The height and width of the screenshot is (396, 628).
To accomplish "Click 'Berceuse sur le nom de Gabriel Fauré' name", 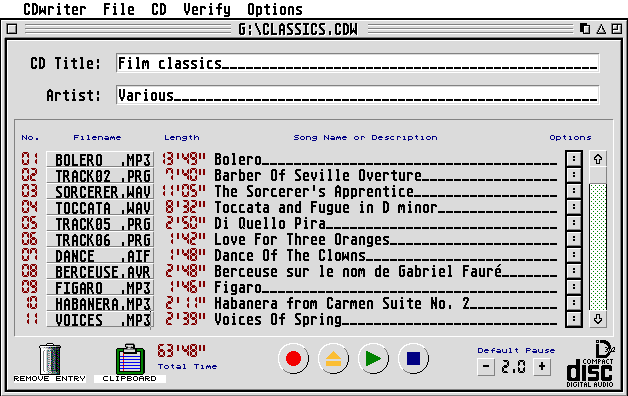I will point(358,271).
